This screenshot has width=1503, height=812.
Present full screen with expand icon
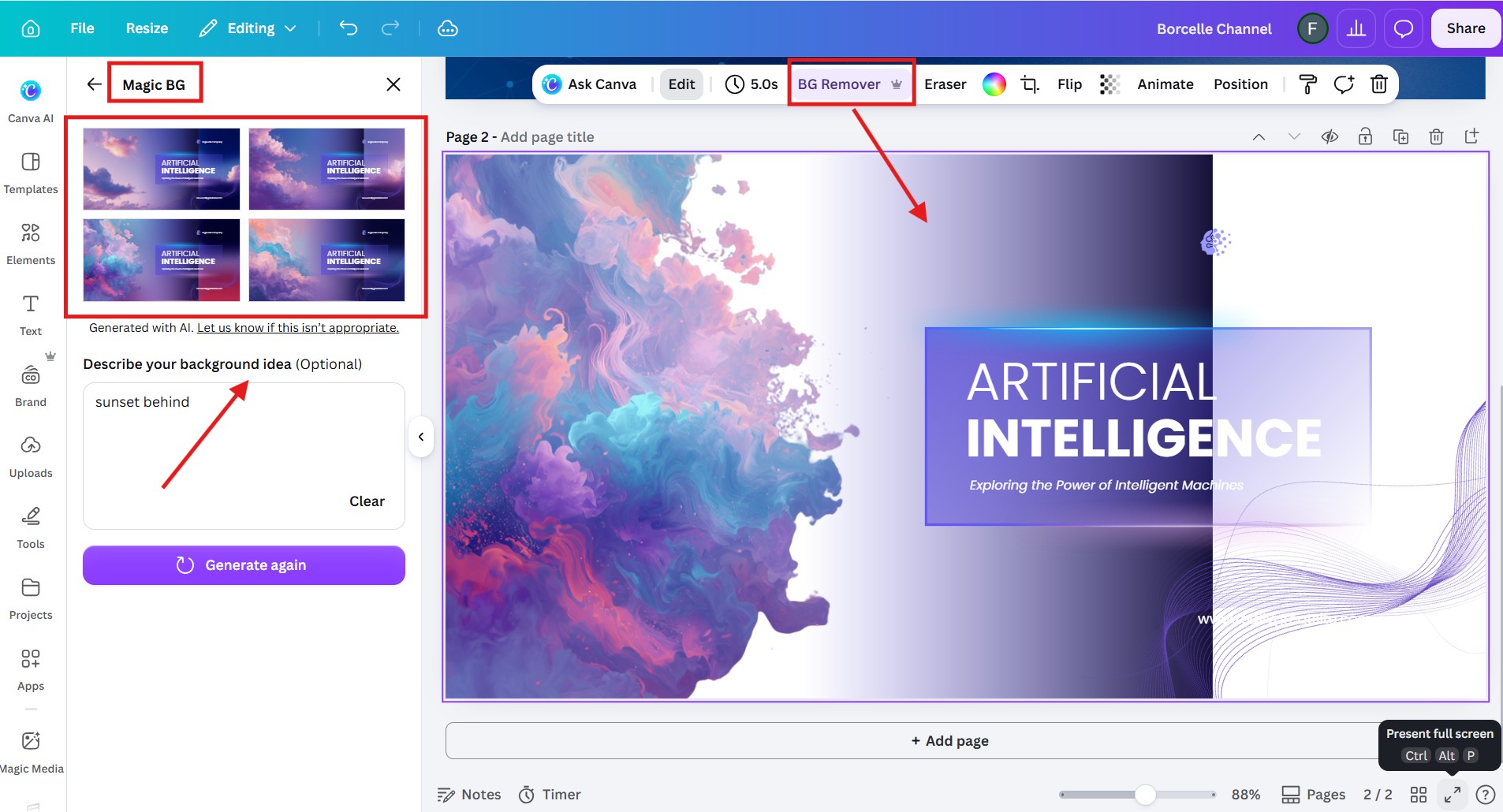1453,795
